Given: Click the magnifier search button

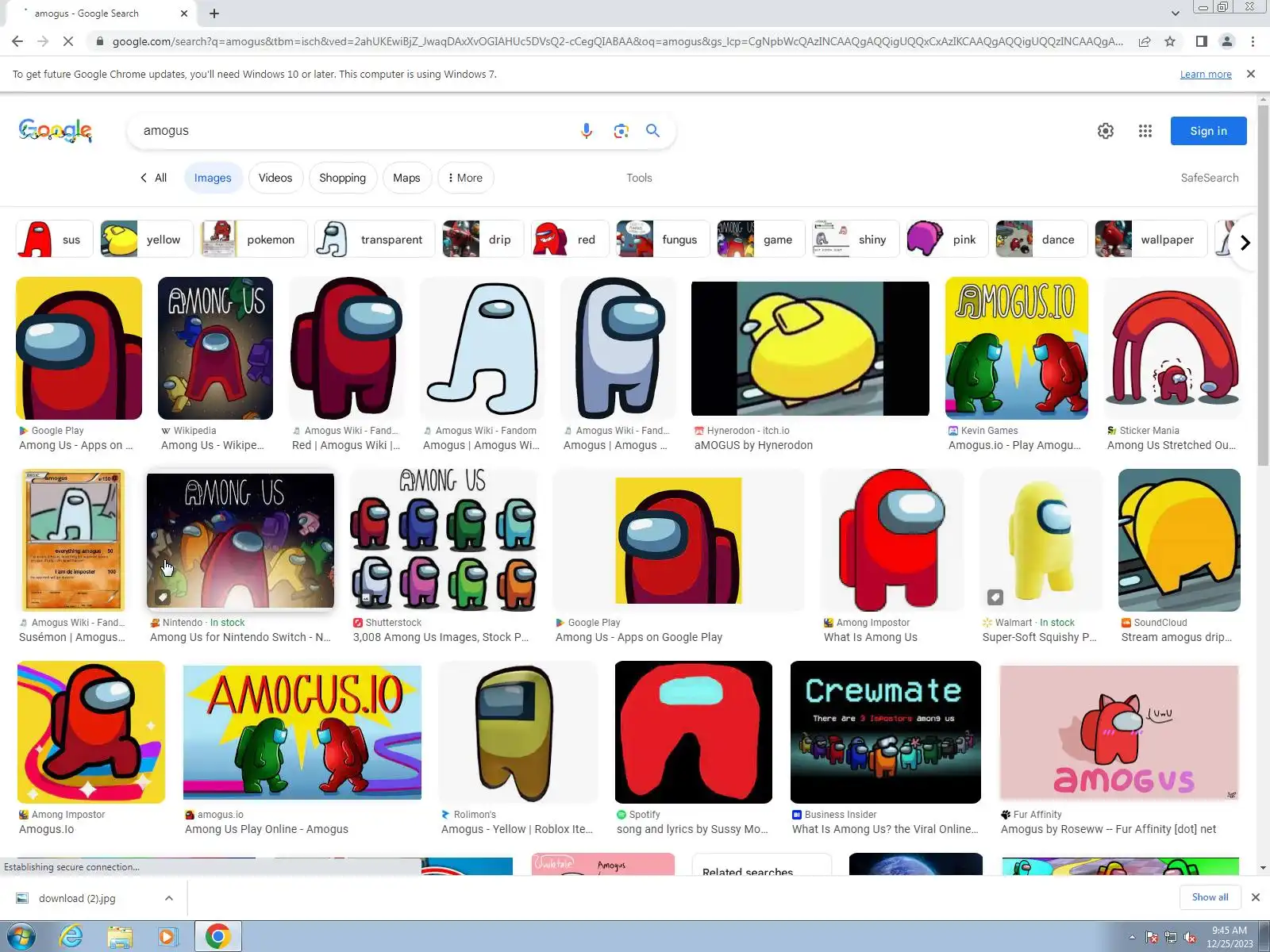Looking at the screenshot, I should pyautogui.click(x=652, y=131).
